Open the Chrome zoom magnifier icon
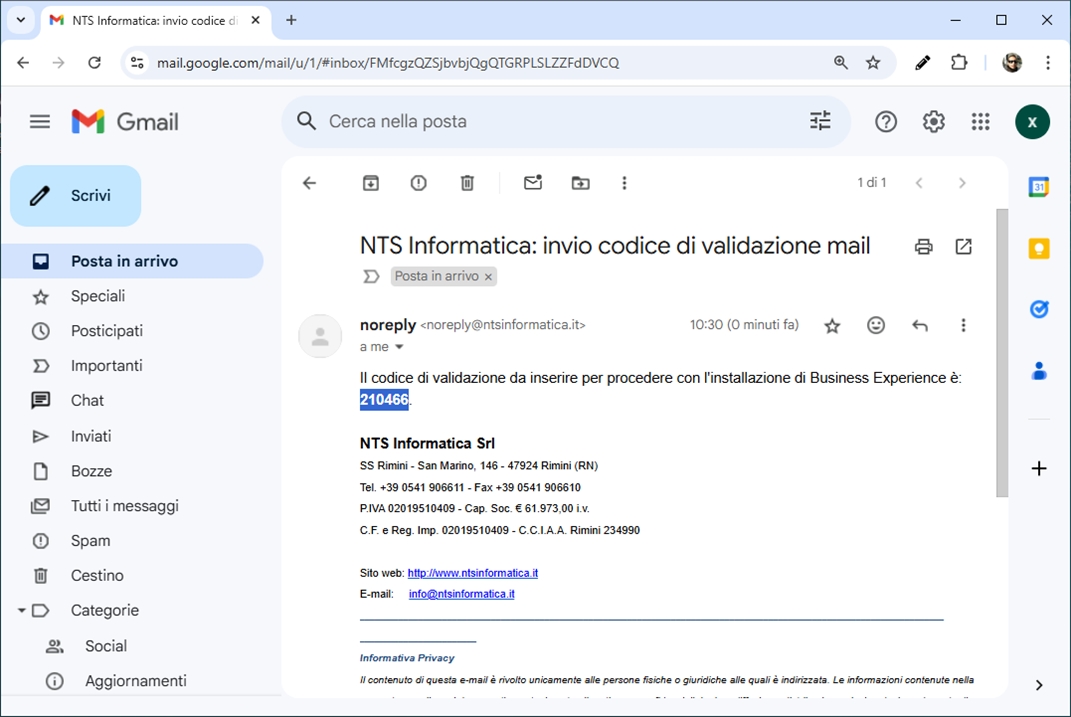The width and height of the screenshot is (1071, 717). pyautogui.click(x=841, y=63)
